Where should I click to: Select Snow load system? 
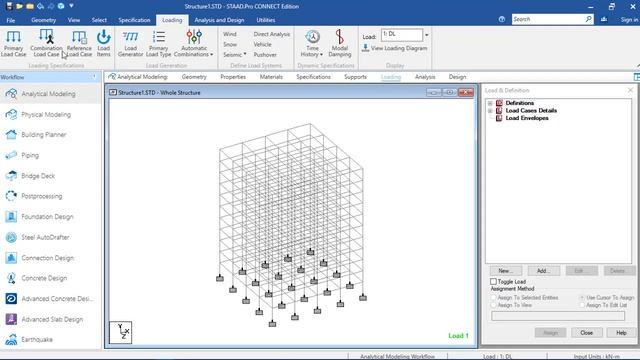point(230,44)
